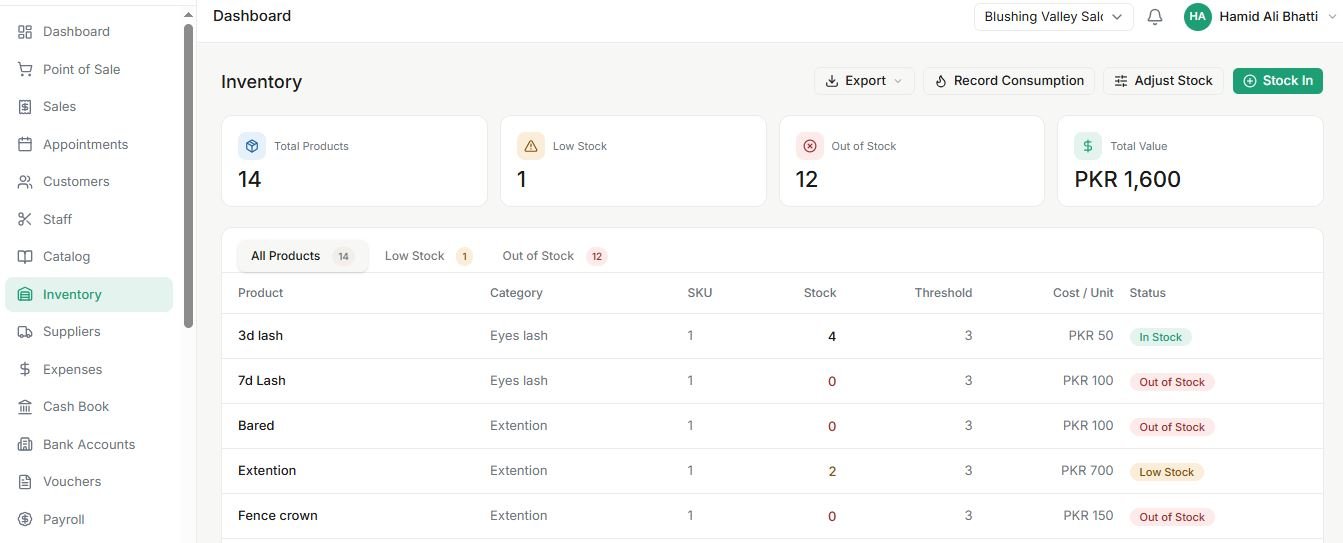Click the Dashboard header title
The width and height of the screenshot is (1343, 543).
point(252,16)
